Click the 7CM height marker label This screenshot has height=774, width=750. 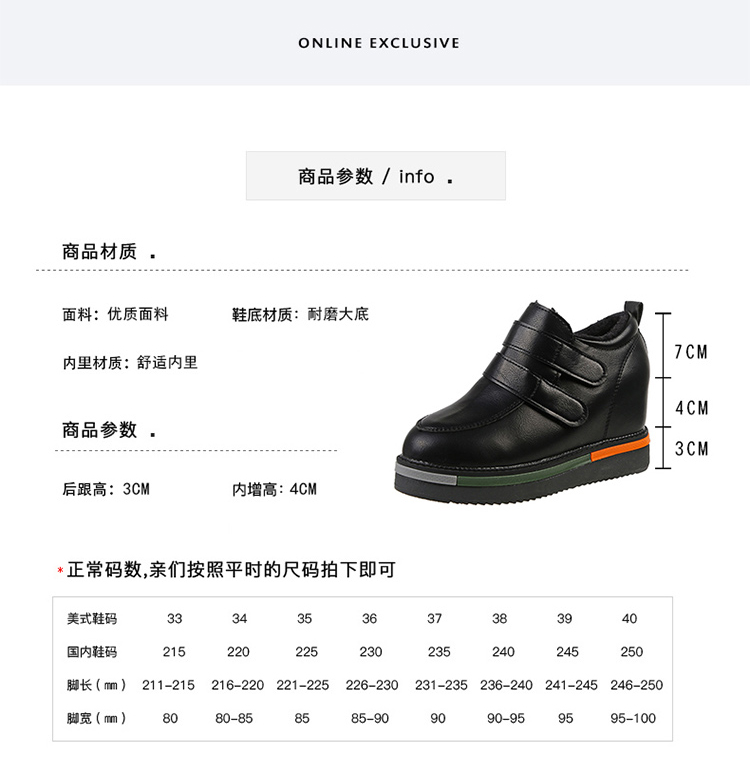click(x=691, y=352)
